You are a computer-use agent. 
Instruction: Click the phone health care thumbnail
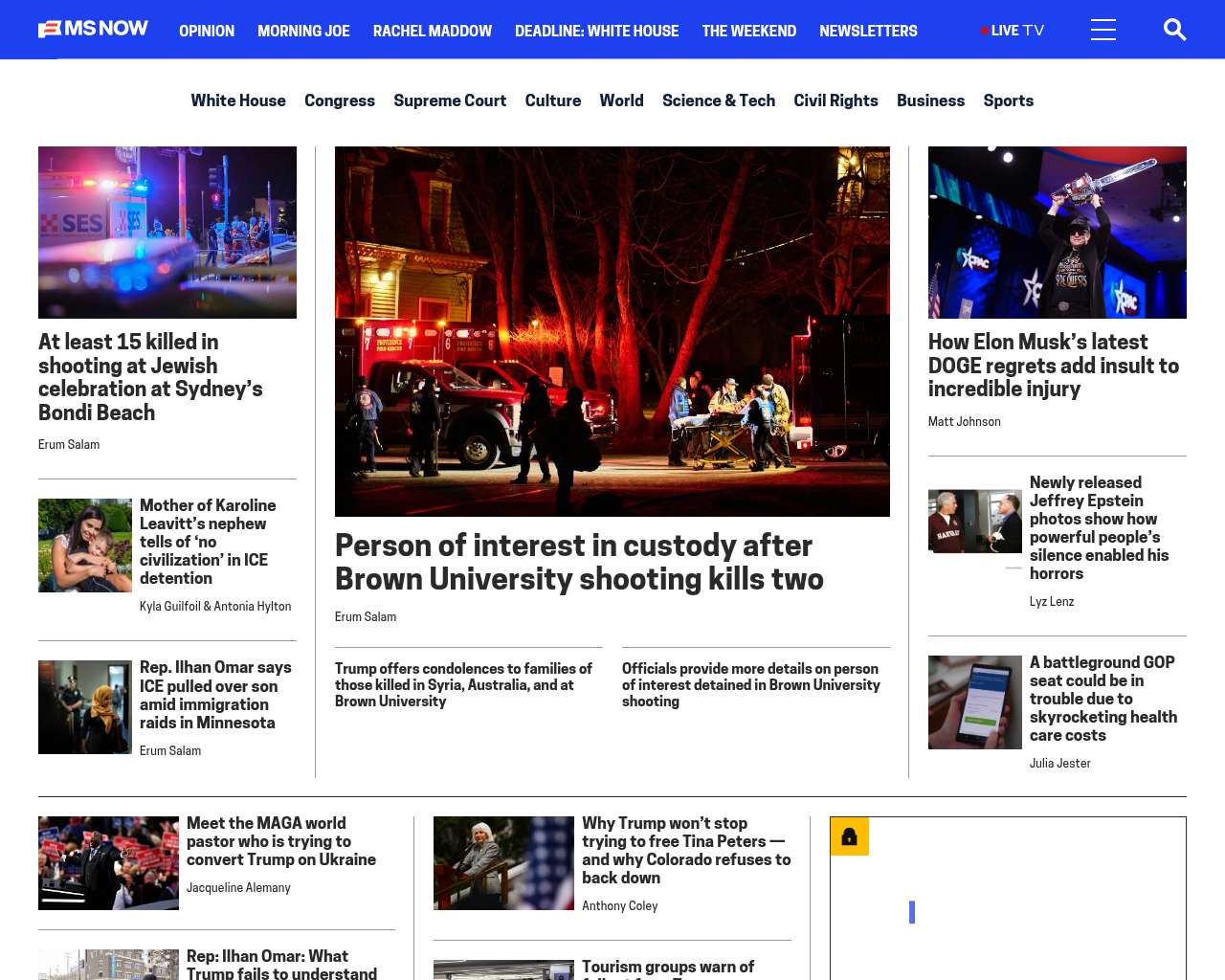[x=974, y=702]
